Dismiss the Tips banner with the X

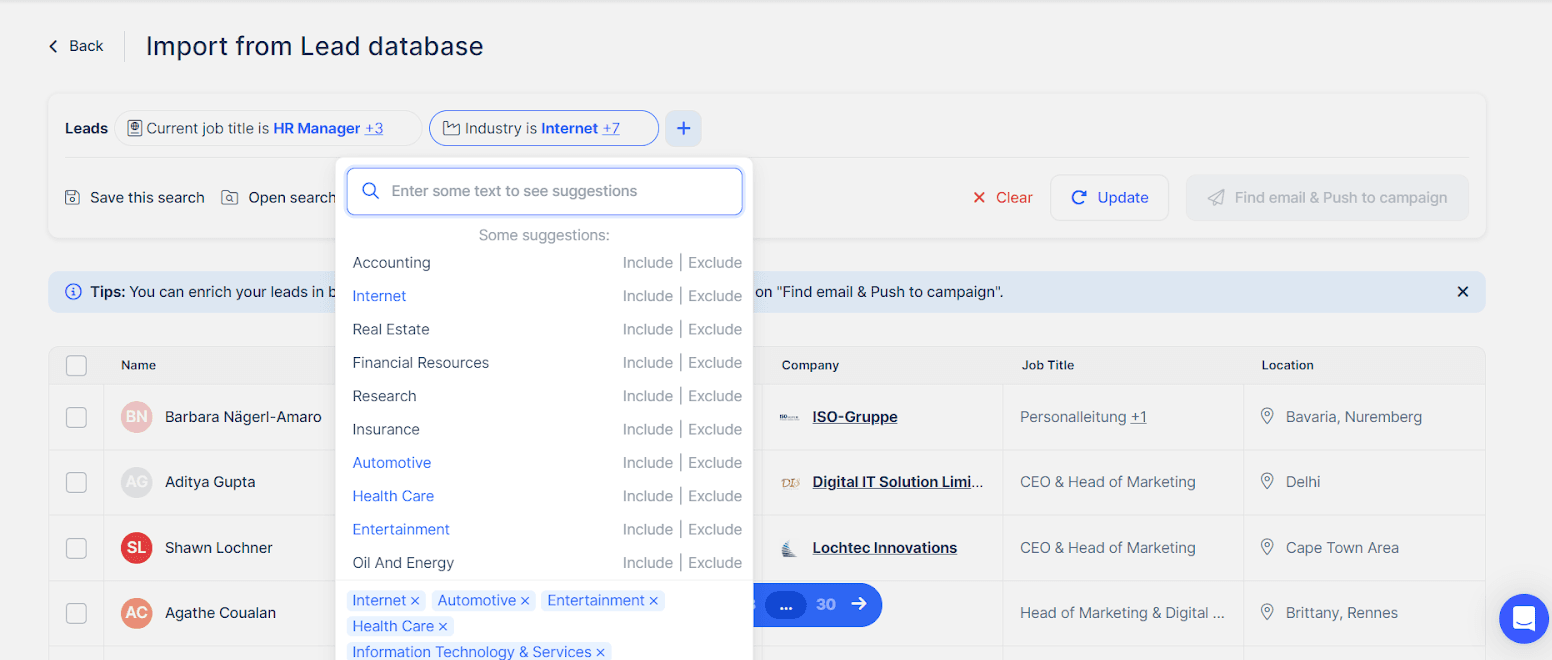coord(1462,291)
